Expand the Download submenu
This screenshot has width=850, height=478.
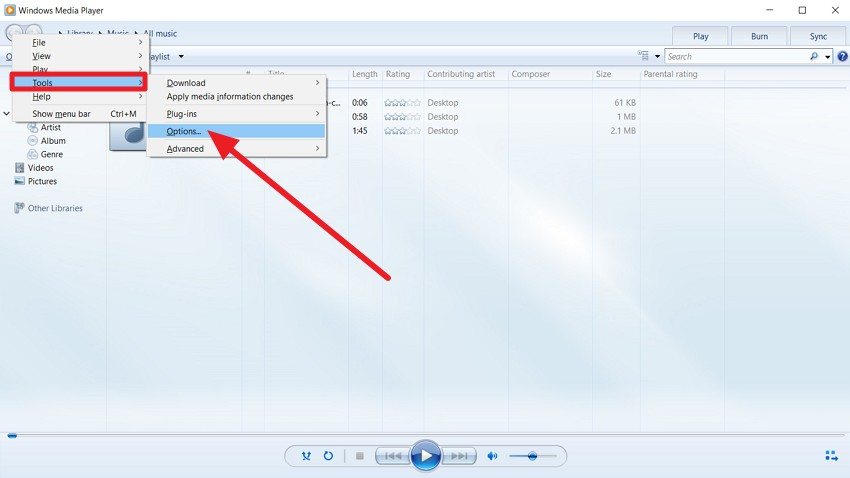pos(237,83)
